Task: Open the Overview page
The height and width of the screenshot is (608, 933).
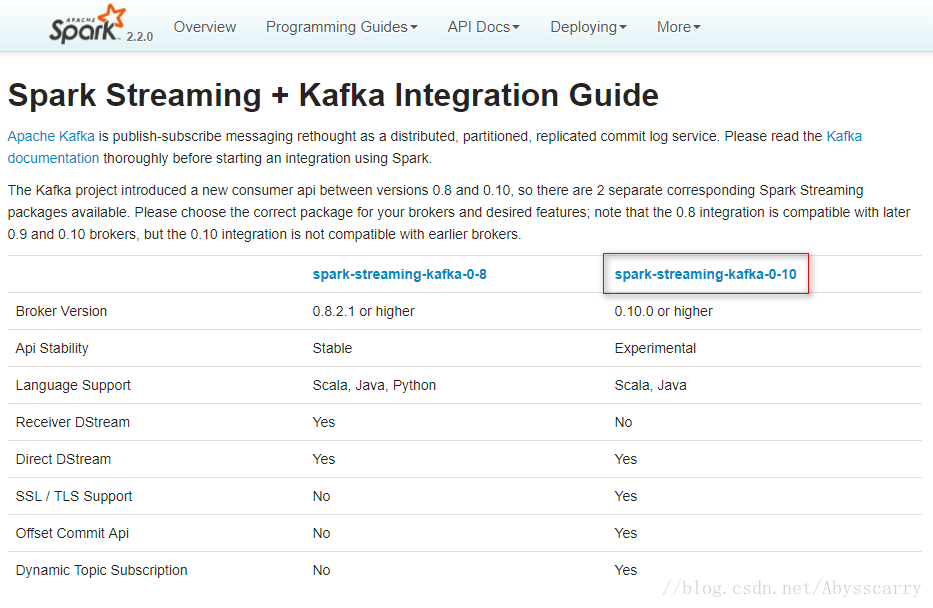Action: click(205, 27)
